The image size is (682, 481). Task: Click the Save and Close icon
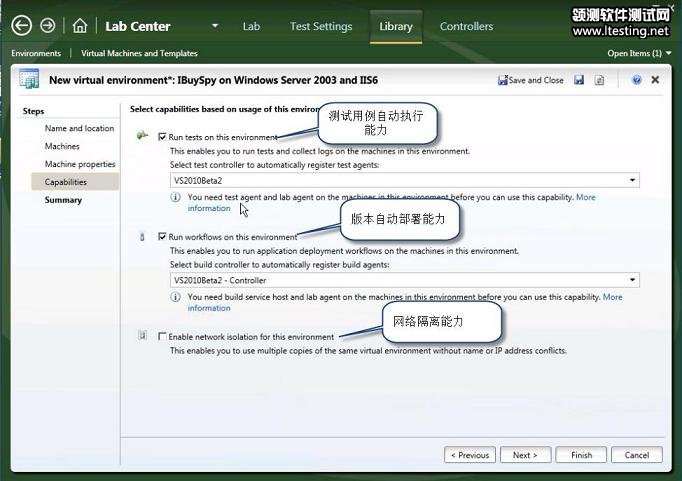click(x=502, y=80)
